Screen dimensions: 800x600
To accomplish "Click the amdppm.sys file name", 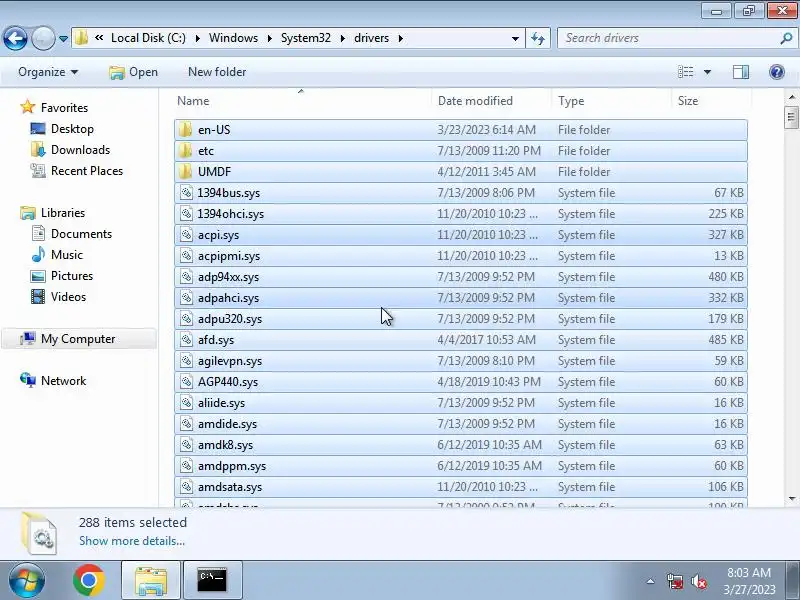I will (x=232, y=466).
